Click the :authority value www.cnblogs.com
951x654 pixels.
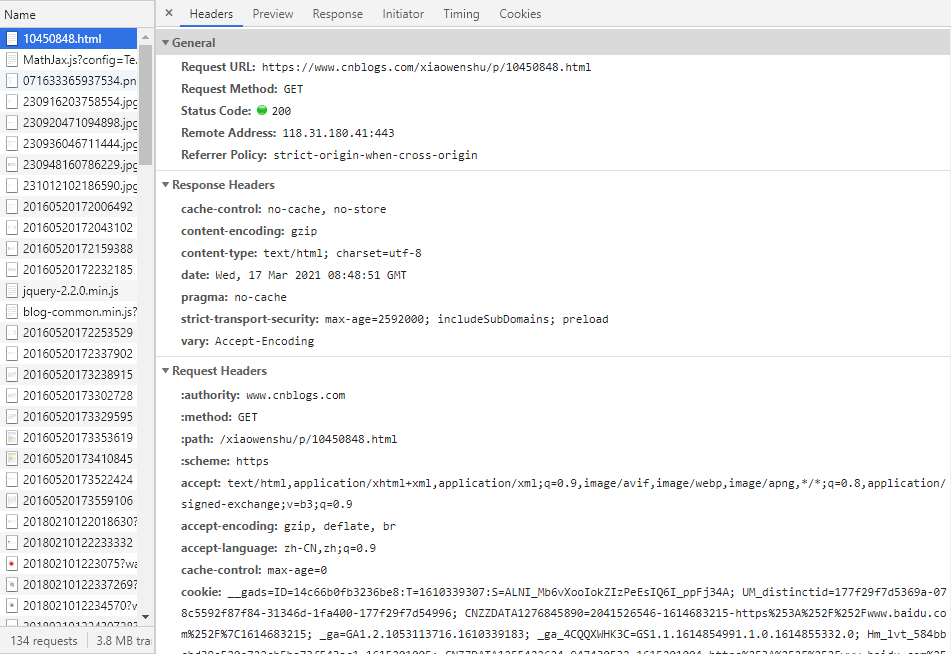pyautogui.click(x=295, y=396)
